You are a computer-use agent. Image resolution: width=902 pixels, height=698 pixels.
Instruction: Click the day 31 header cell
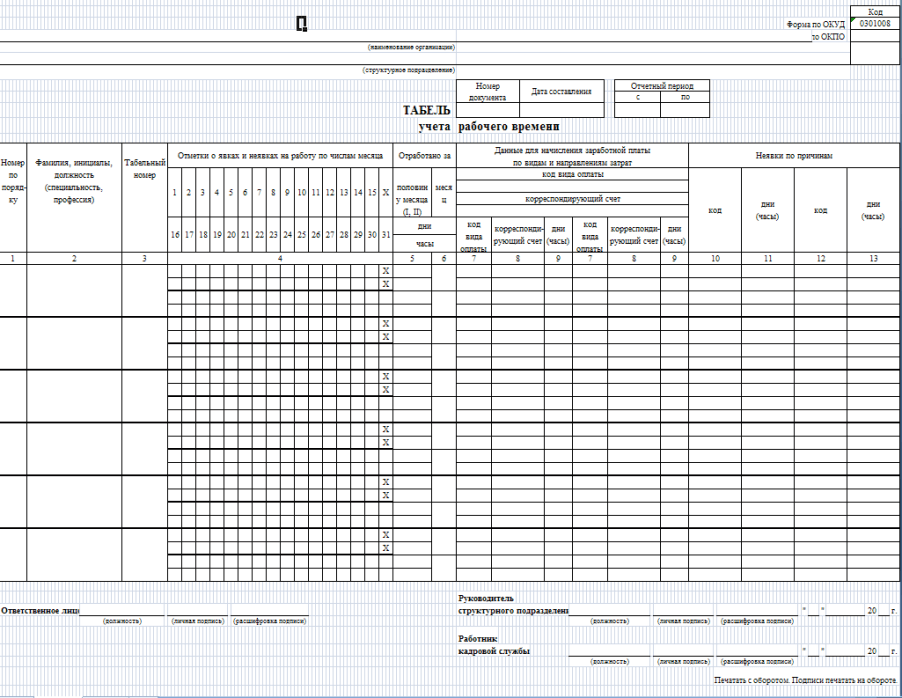click(x=385, y=235)
